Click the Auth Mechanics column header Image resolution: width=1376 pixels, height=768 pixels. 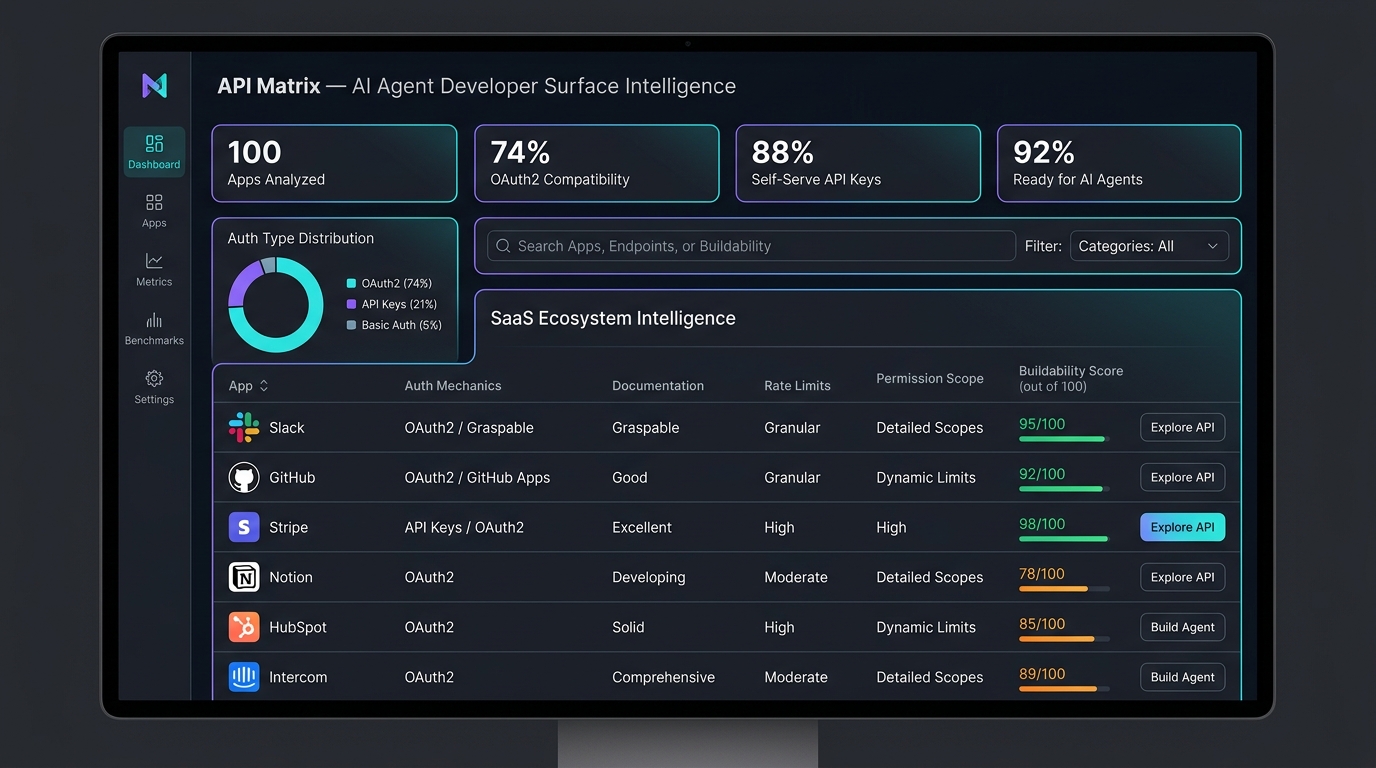click(453, 386)
